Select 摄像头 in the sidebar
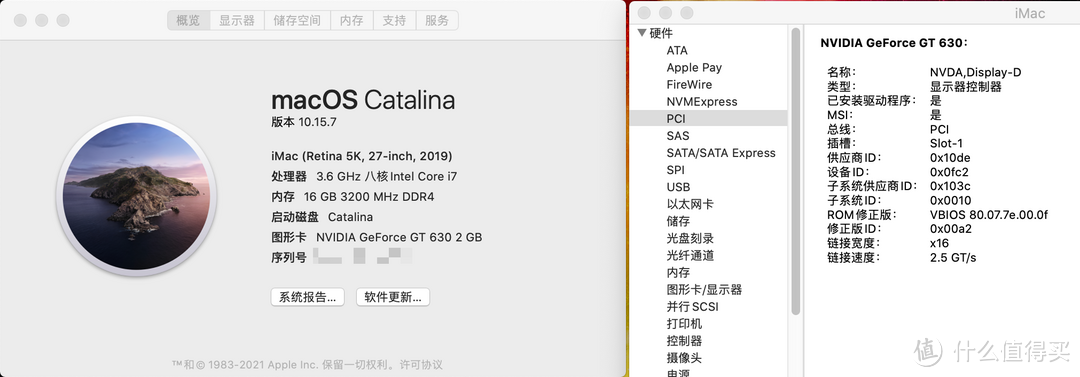The height and width of the screenshot is (377, 1080). (685, 358)
